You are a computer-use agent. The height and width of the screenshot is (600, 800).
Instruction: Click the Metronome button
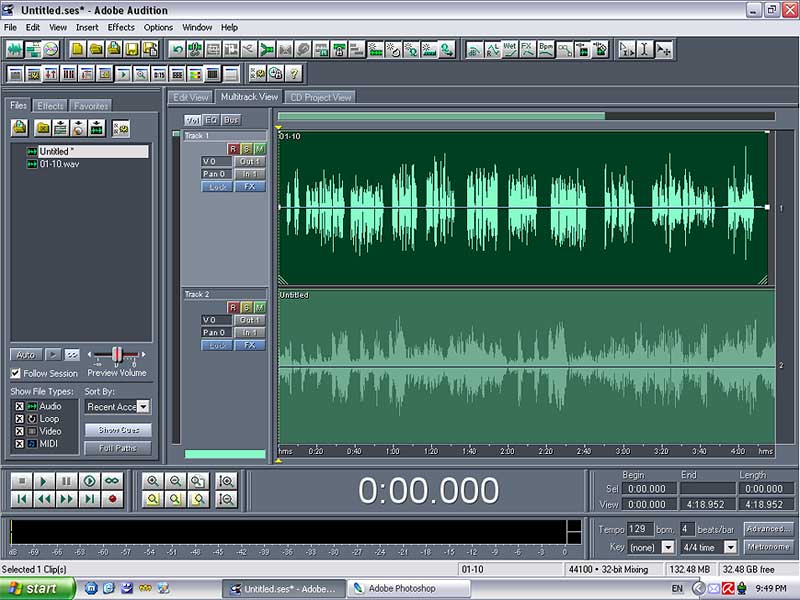tap(768, 547)
